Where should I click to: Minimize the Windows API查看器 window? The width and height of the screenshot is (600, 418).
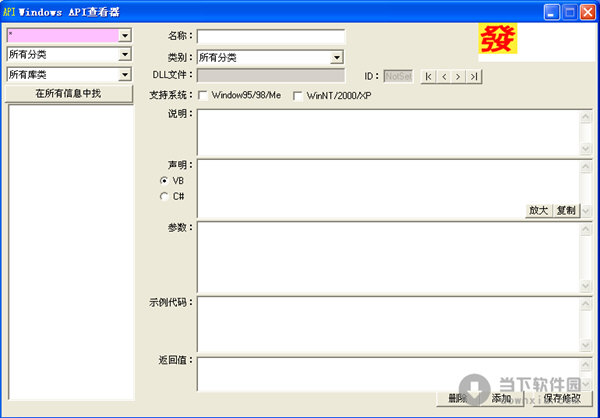[x=551, y=11]
